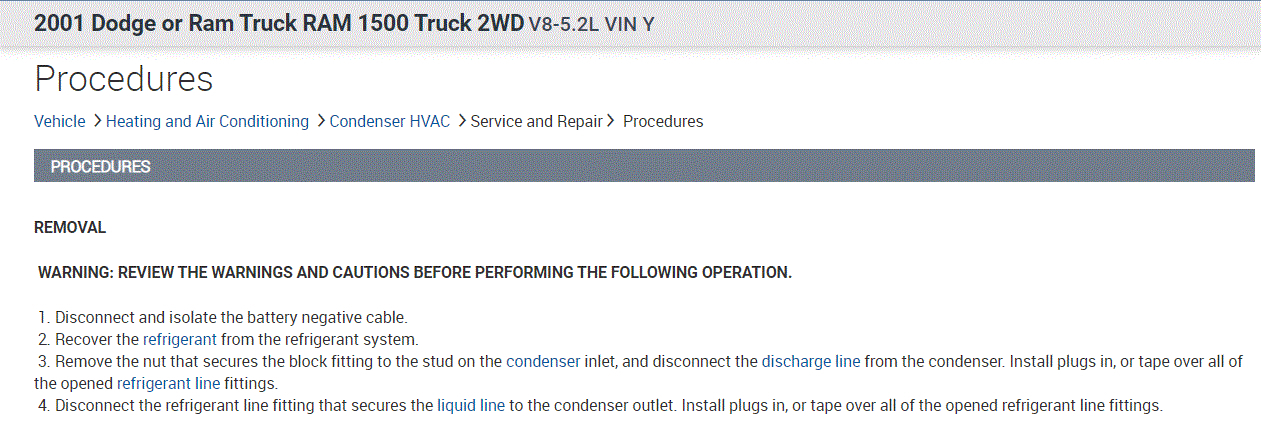Follow the condenser link in step 3
Screen dimensions: 1261x424
(543, 361)
